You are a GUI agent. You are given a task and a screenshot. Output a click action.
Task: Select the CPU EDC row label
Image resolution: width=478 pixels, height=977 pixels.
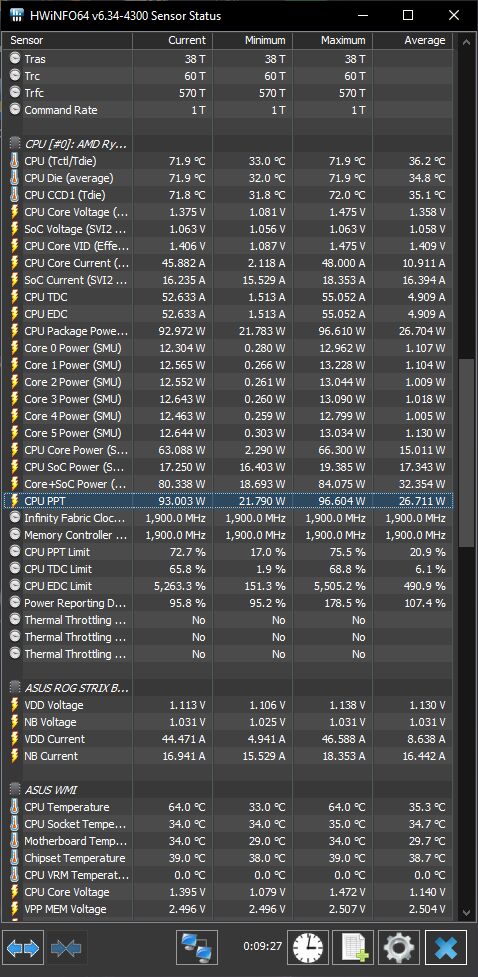[x=45, y=314]
